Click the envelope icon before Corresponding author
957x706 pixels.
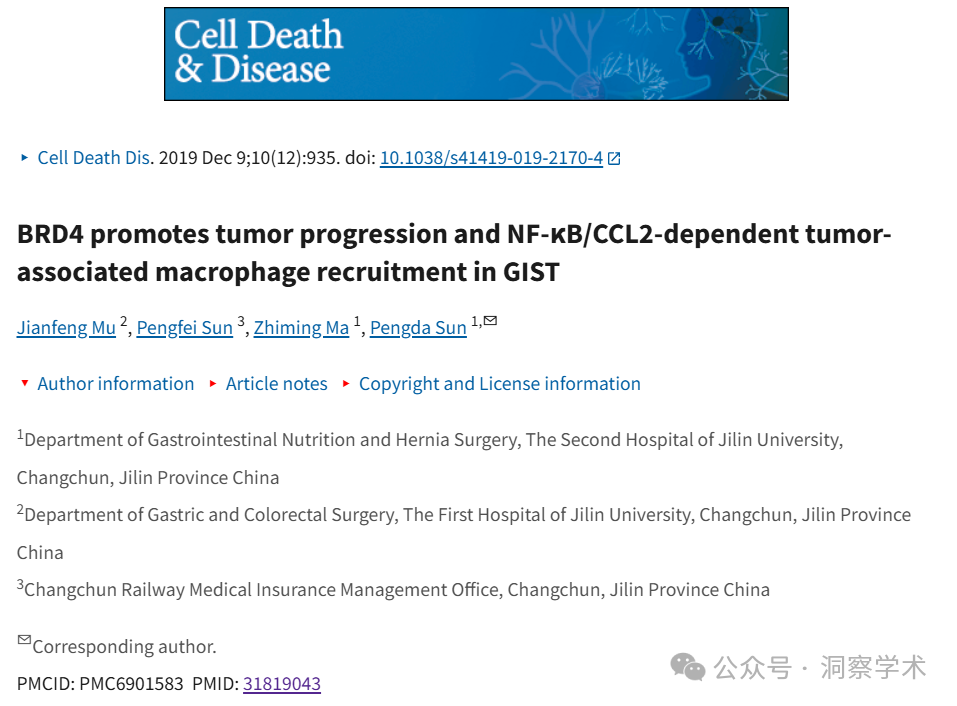point(24,639)
